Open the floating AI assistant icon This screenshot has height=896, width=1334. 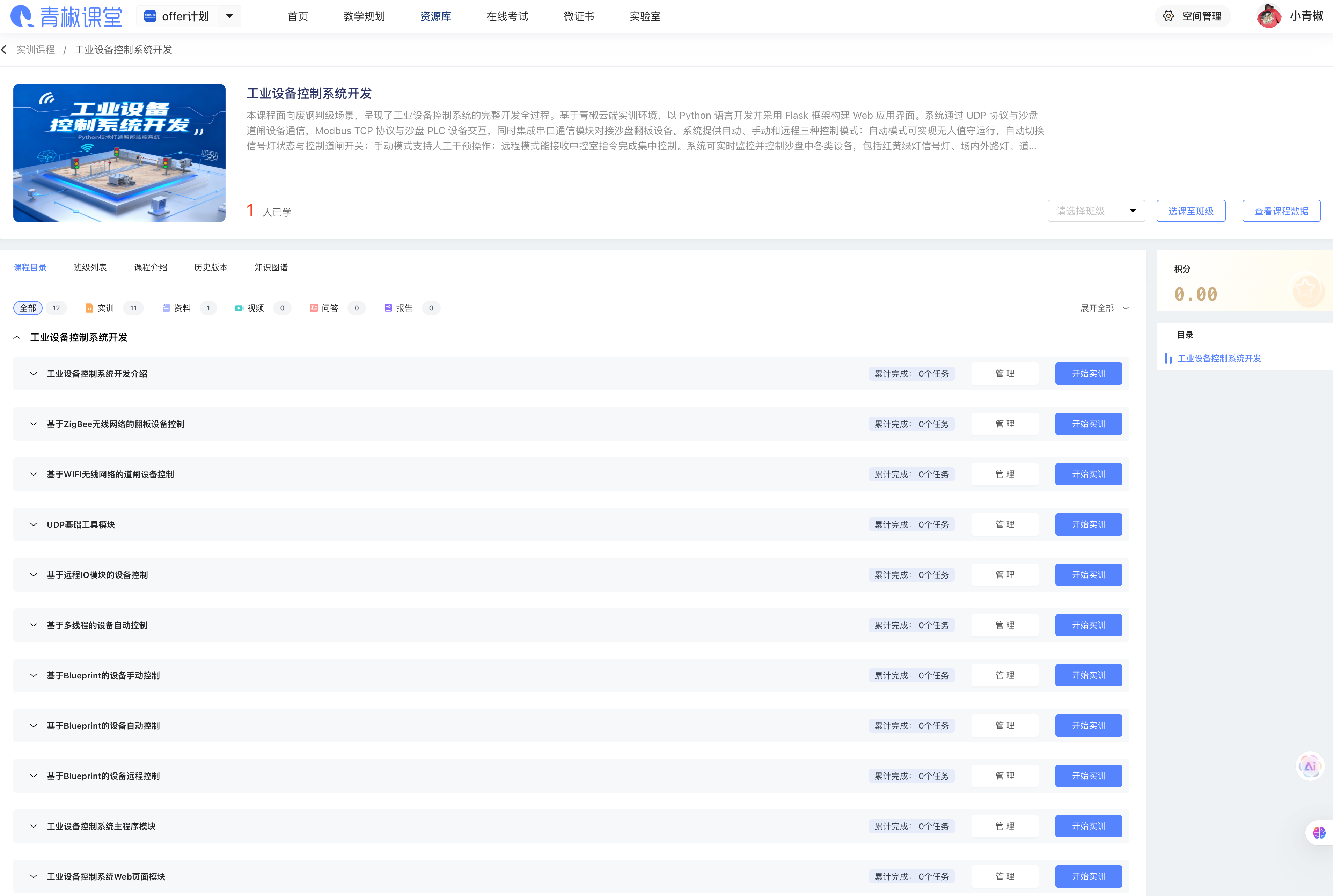coord(1310,766)
